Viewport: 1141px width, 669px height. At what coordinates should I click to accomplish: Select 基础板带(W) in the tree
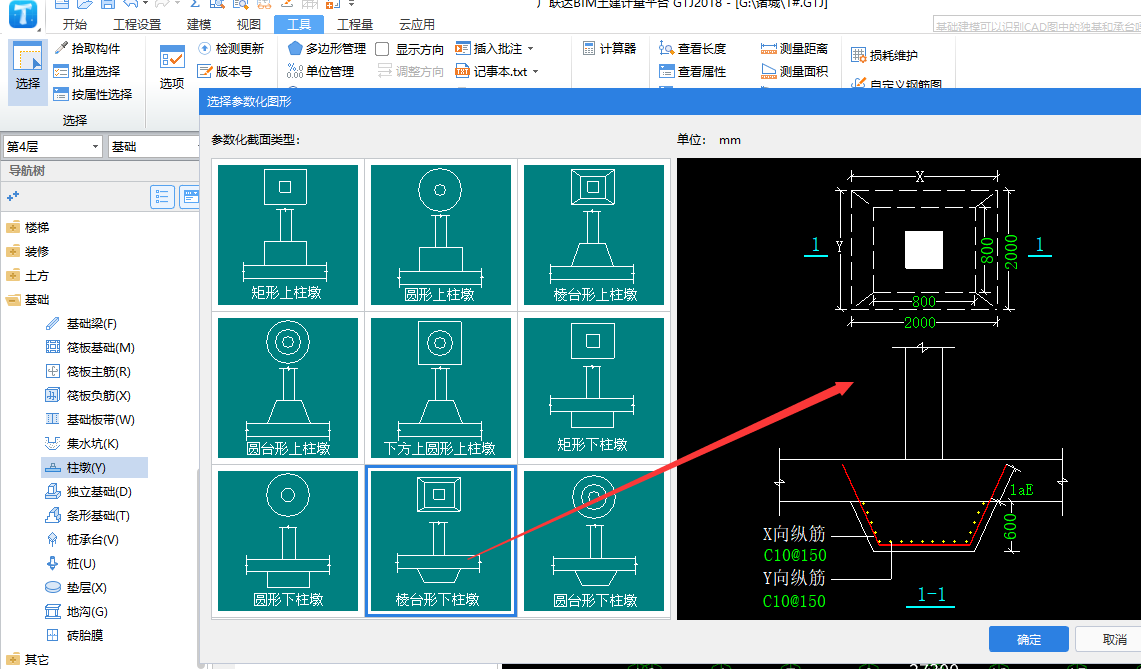point(90,419)
